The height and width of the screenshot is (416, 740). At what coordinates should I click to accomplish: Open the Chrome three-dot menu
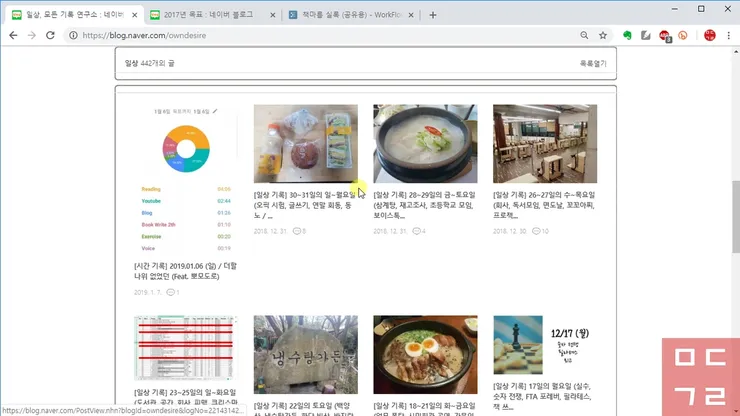729,35
